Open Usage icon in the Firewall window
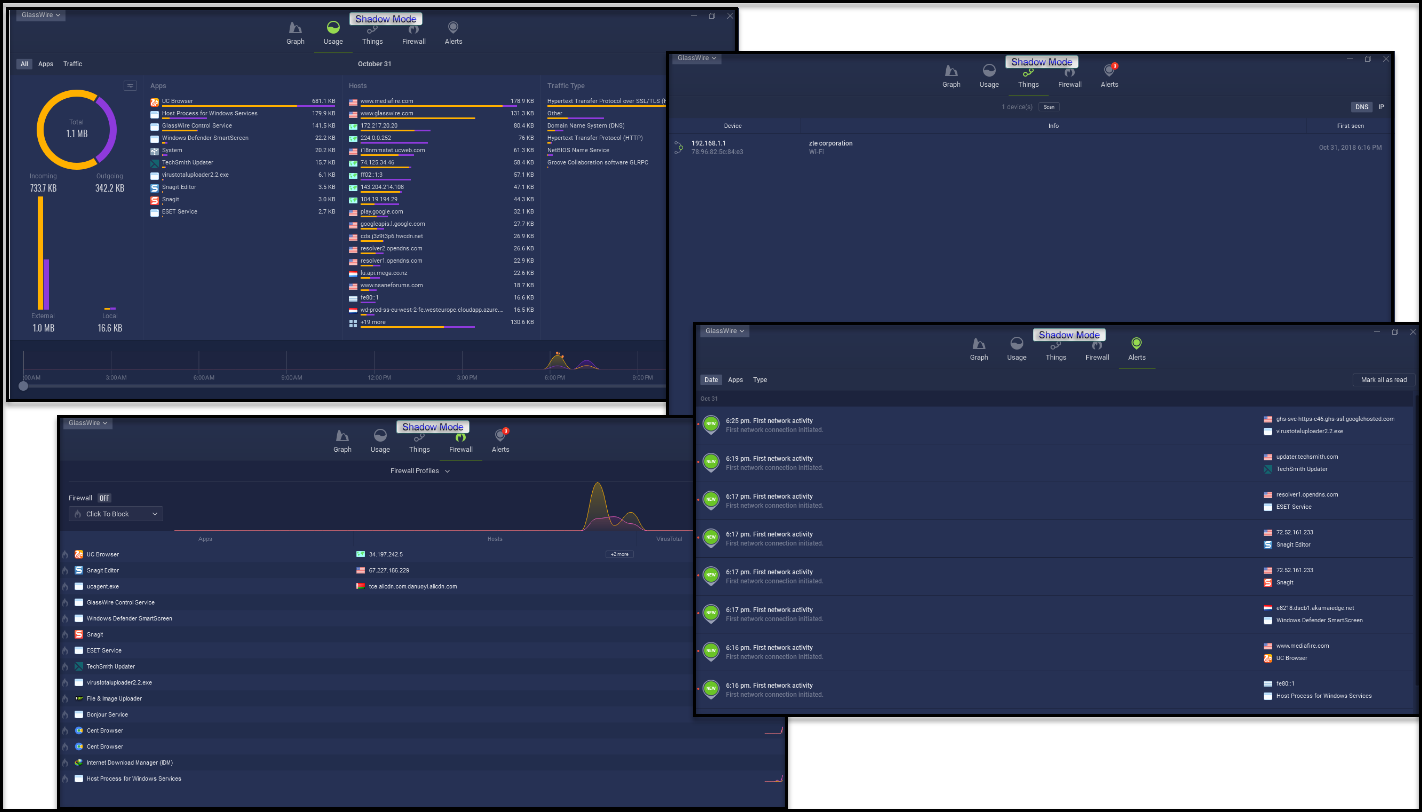Image resolution: width=1422 pixels, height=812 pixels. coord(380,436)
